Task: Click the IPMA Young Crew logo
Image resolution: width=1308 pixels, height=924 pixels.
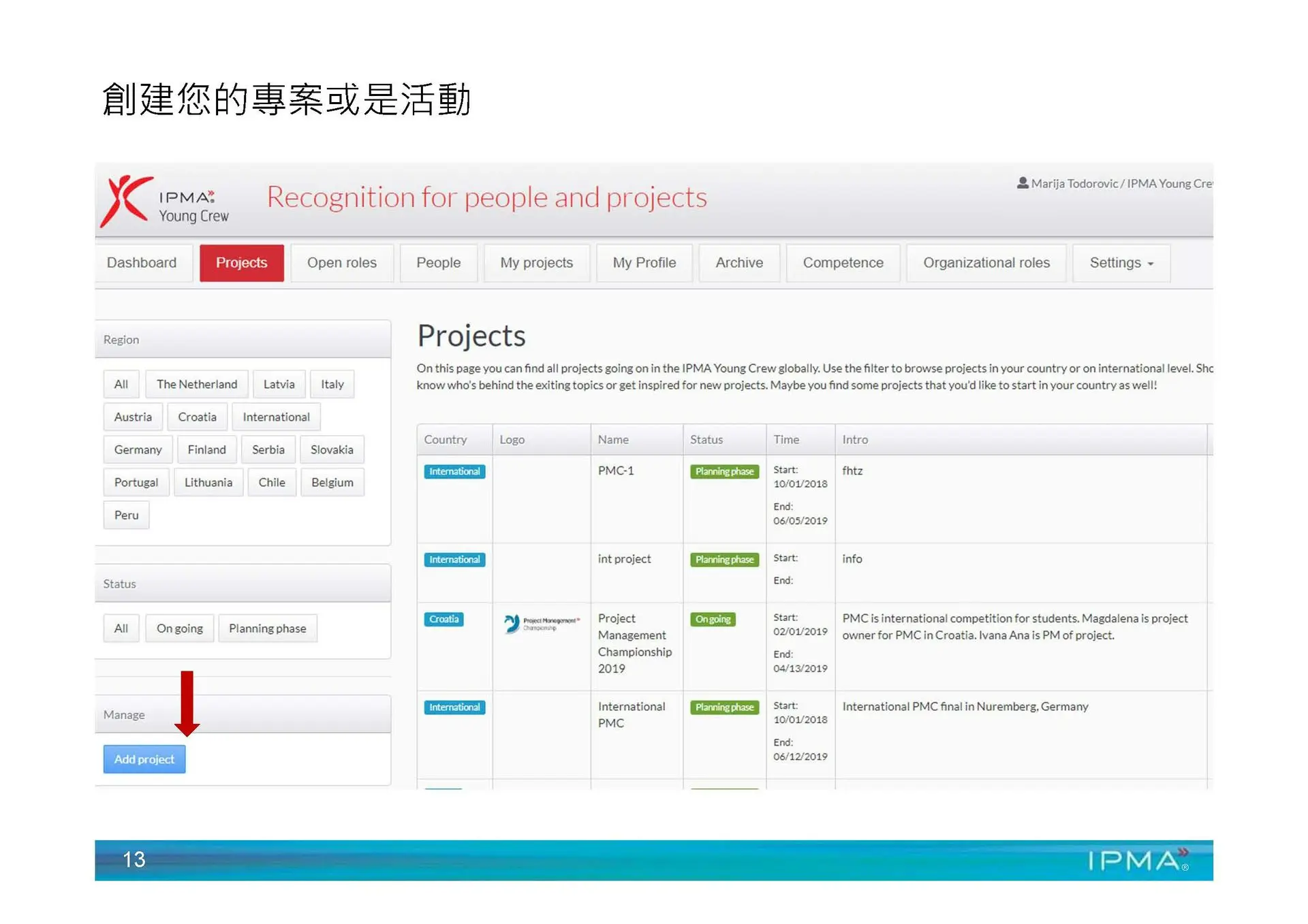Action: click(166, 202)
